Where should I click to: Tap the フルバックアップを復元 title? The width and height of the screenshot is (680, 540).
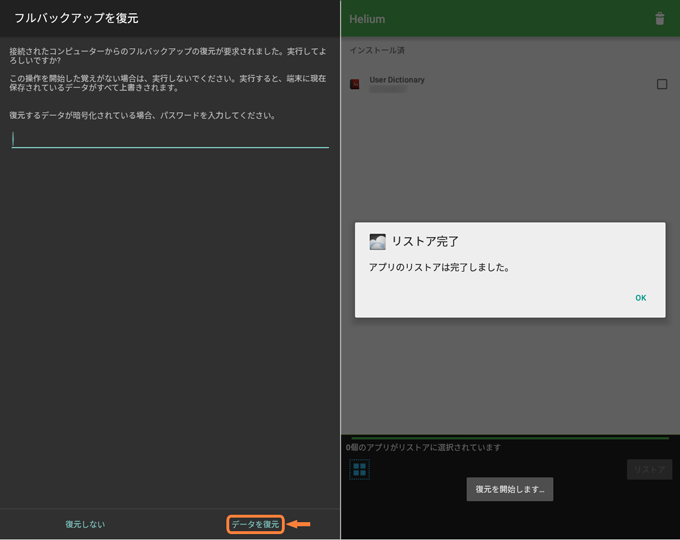[76, 18]
